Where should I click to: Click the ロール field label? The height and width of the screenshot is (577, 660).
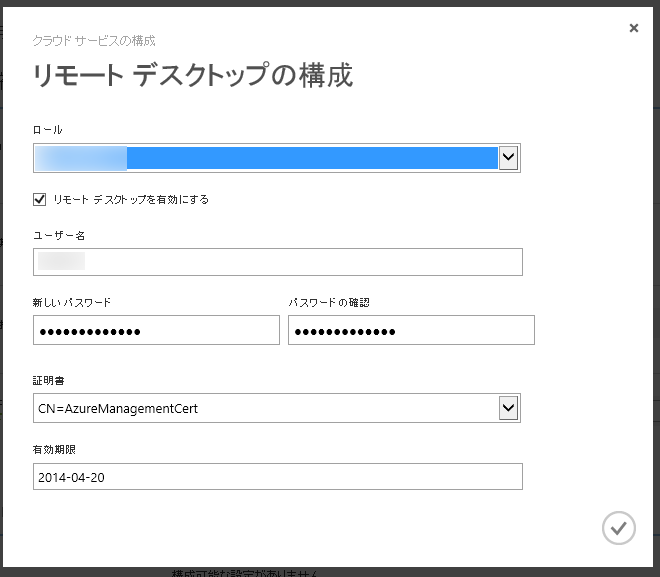click(47, 130)
